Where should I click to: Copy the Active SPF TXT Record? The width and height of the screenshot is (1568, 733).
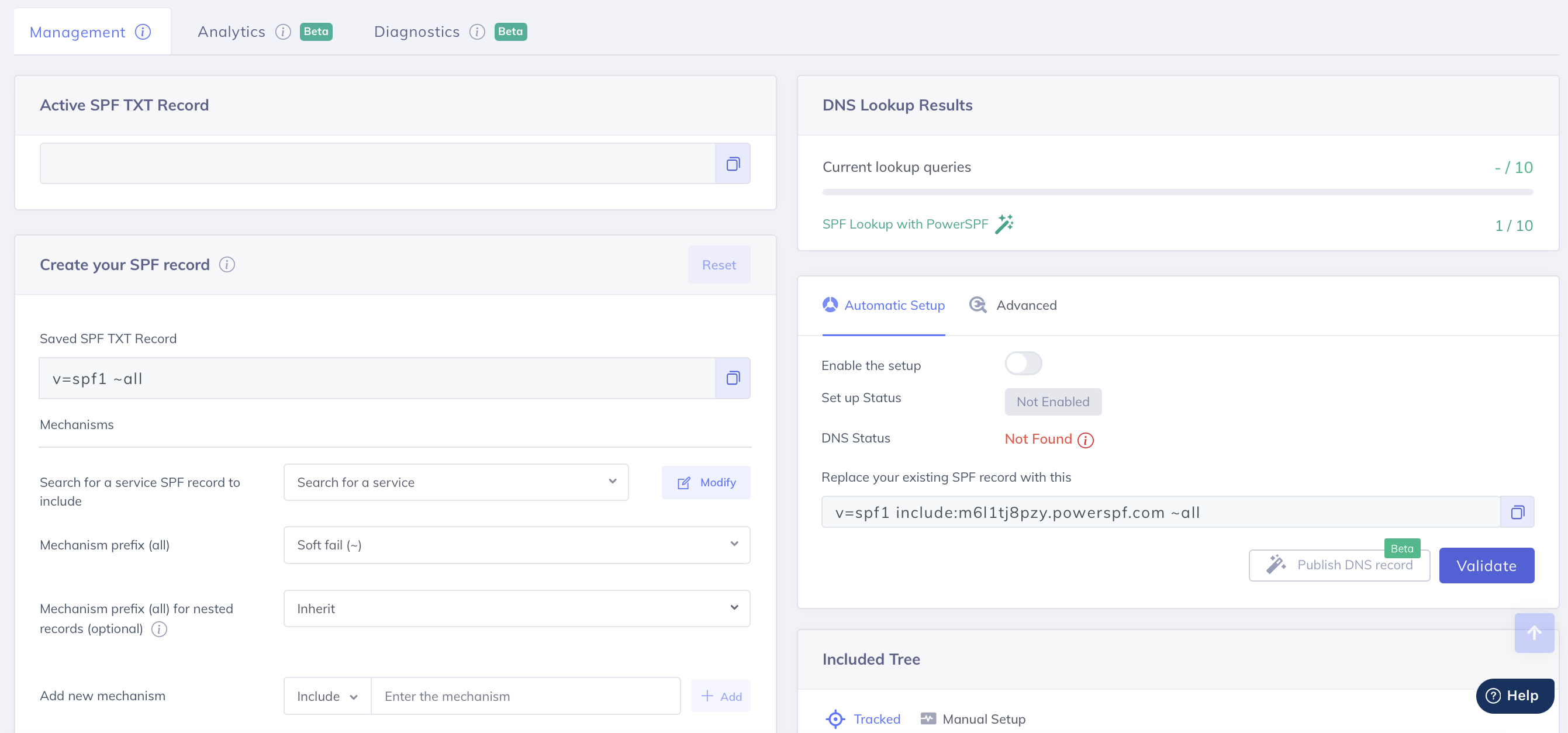733,164
